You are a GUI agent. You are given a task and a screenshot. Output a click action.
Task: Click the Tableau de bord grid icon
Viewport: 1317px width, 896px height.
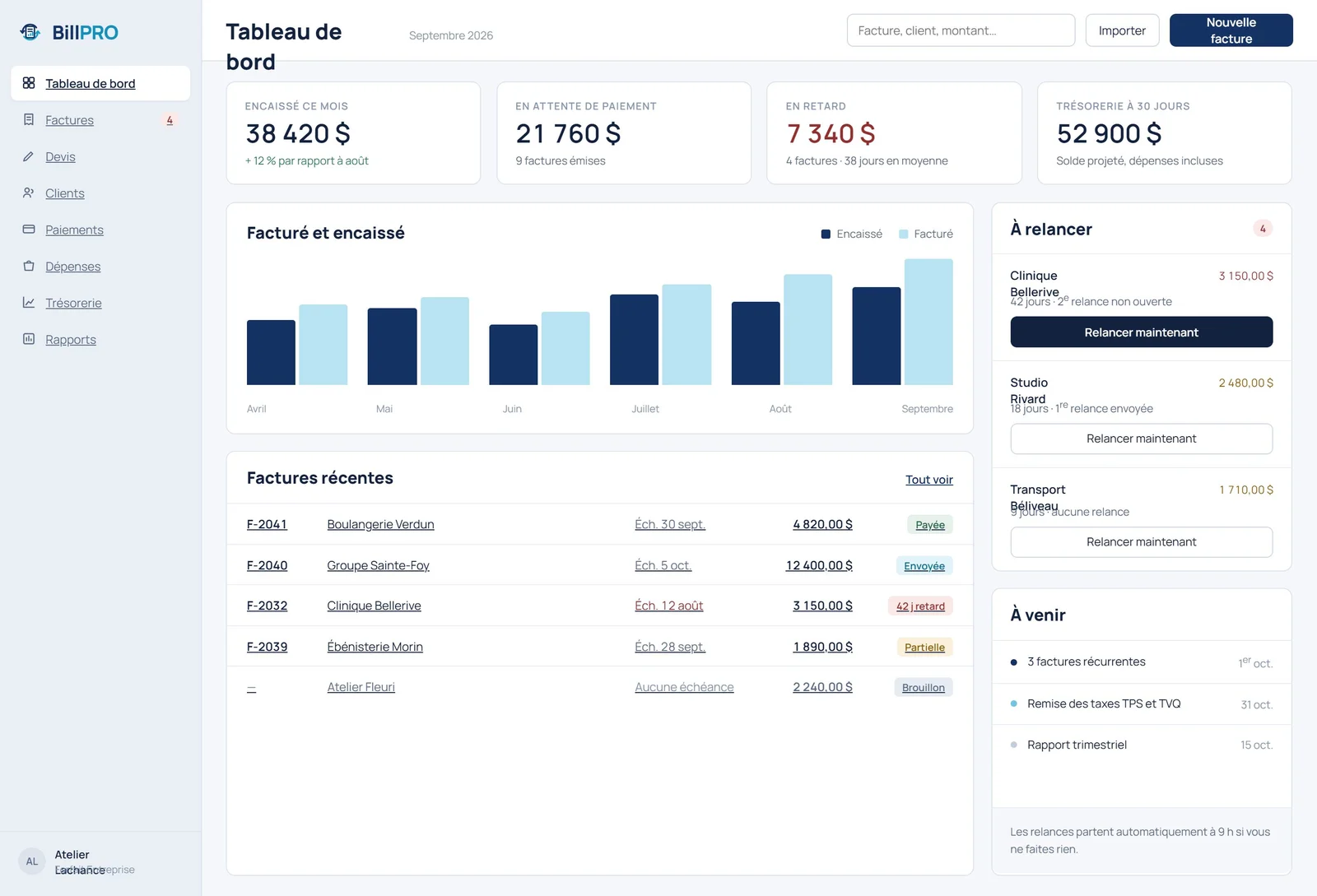pyautogui.click(x=29, y=83)
